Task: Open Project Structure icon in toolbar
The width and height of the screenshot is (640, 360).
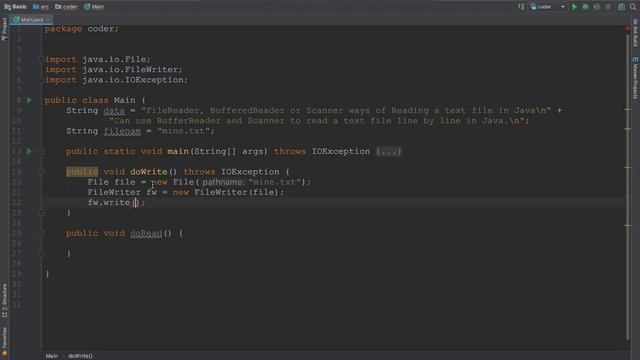Action: tap(621, 7)
